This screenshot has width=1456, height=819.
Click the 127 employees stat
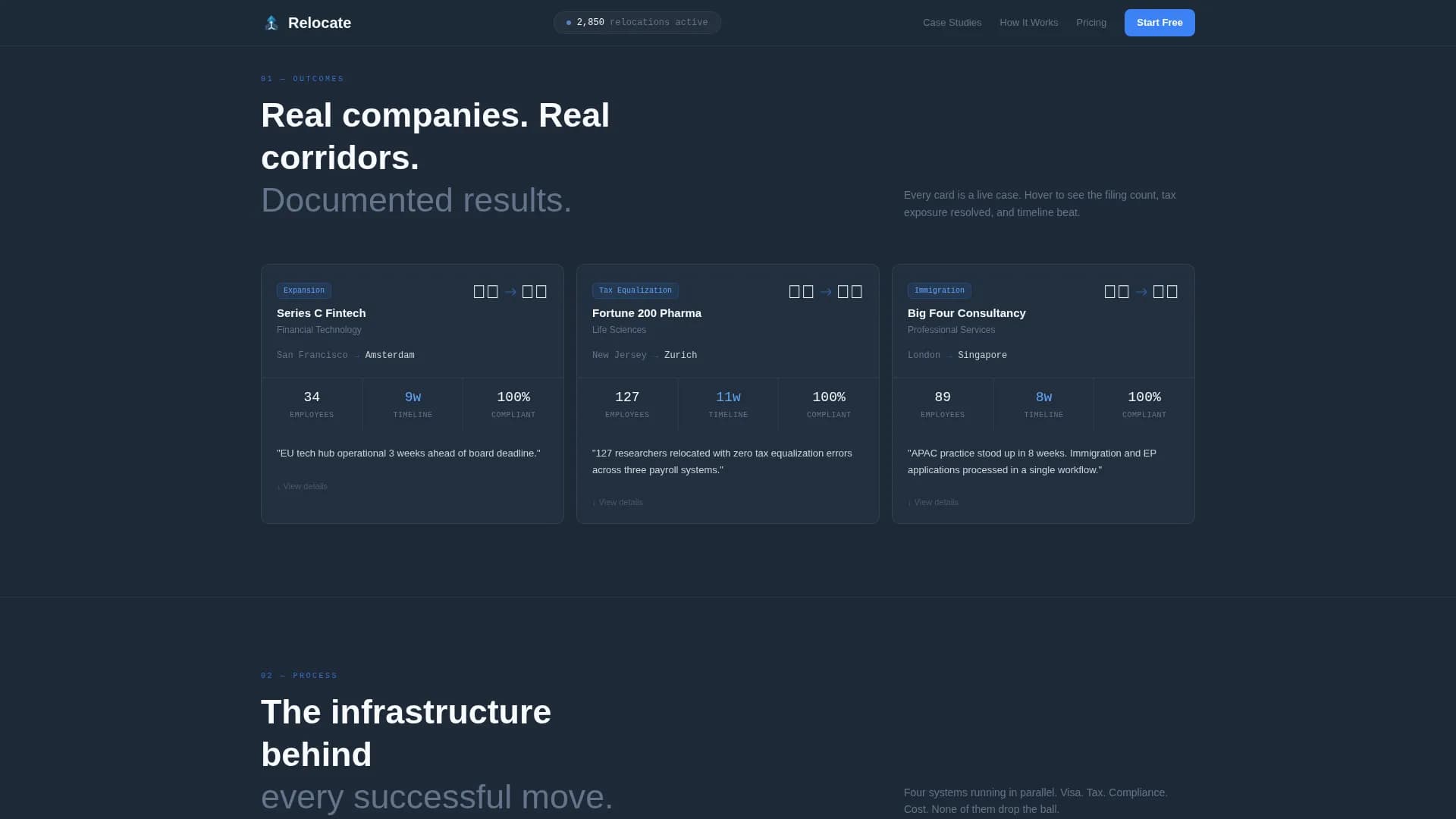click(627, 404)
